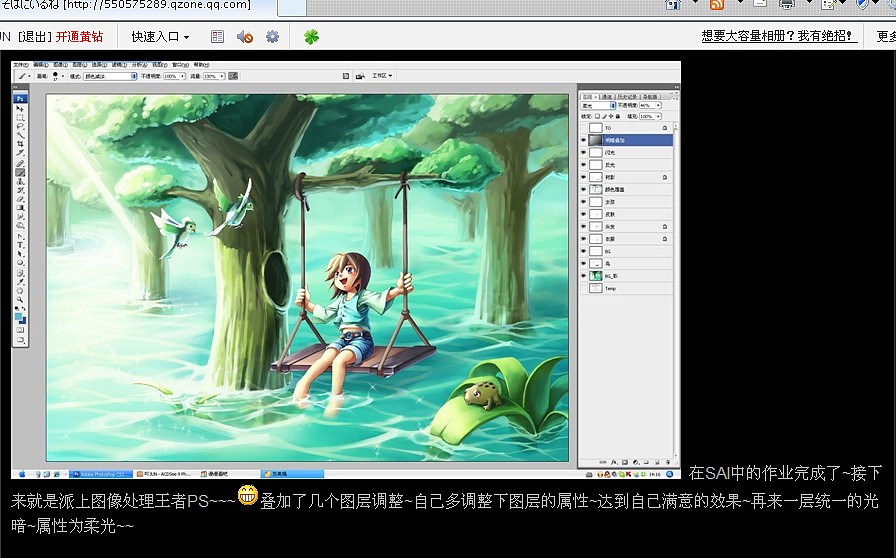Select the Gradient tool
The image size is (896, 558).
[x=20, y=208]
